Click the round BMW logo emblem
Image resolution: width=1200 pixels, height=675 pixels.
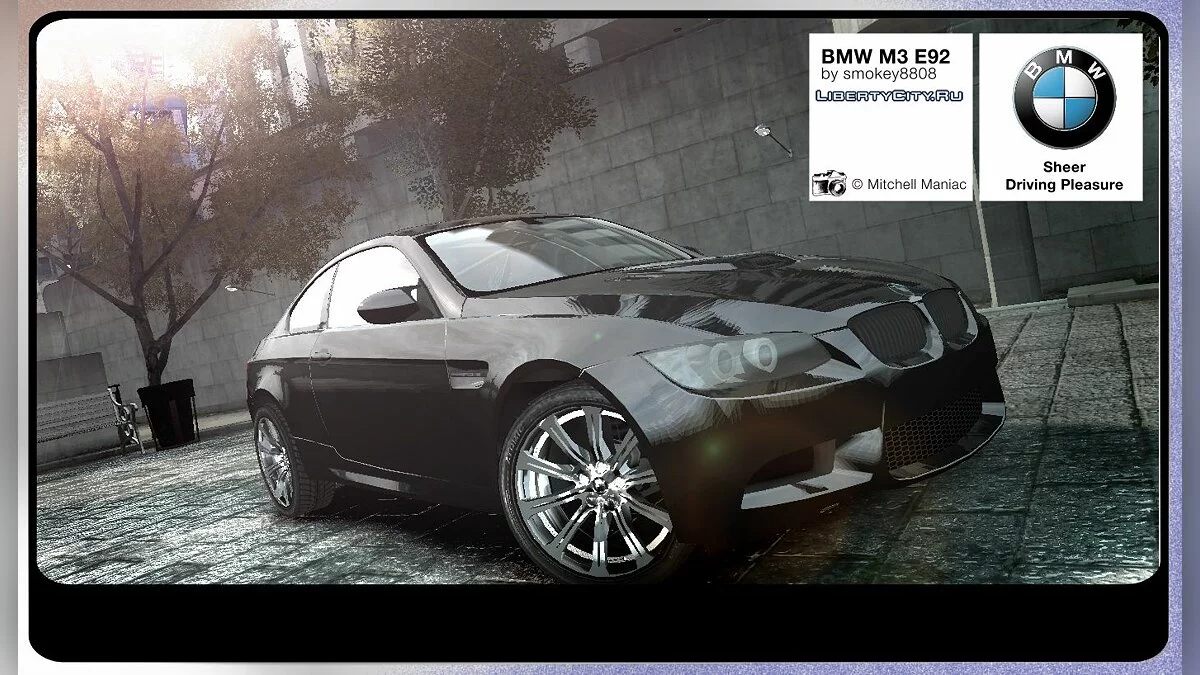(x=1063, y=98)
